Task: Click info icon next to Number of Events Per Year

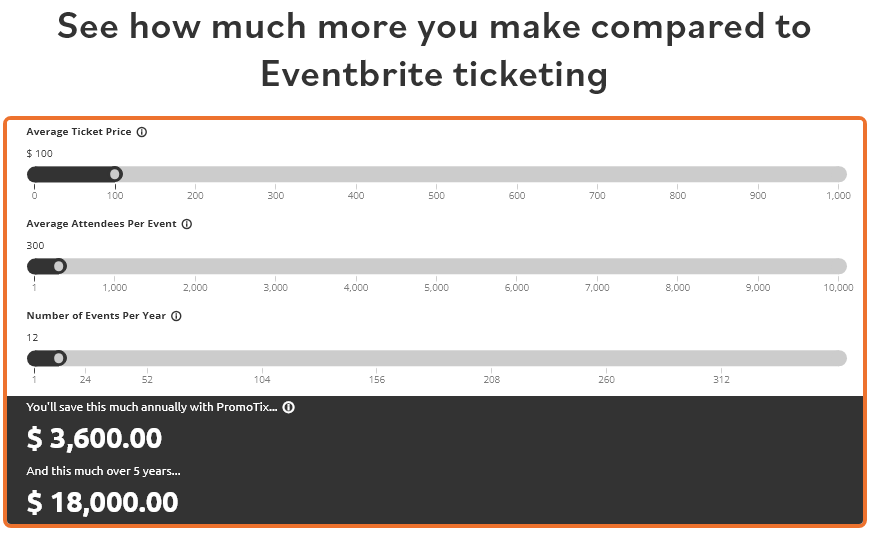Action: tap(176, 316)
